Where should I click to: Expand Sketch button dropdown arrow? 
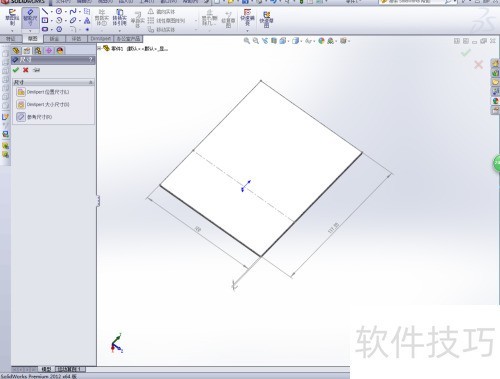12,30
